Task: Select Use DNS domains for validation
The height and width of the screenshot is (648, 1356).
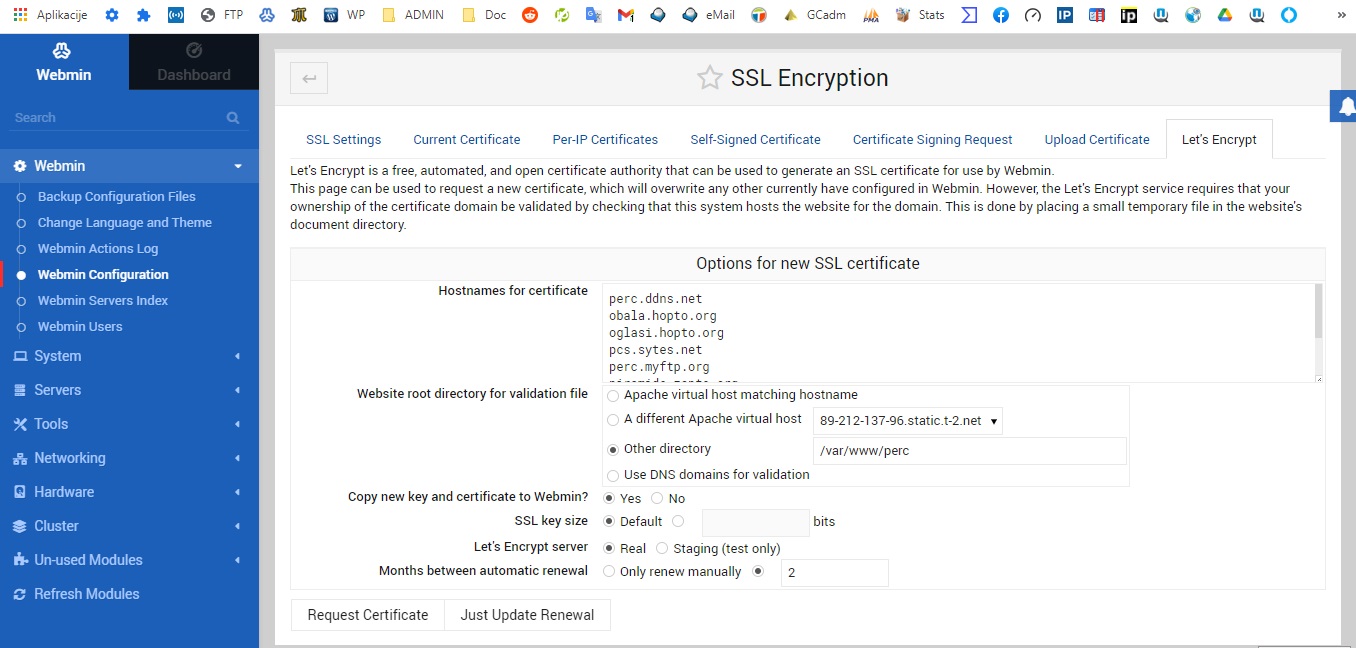Action: click(x=613, y=476)
